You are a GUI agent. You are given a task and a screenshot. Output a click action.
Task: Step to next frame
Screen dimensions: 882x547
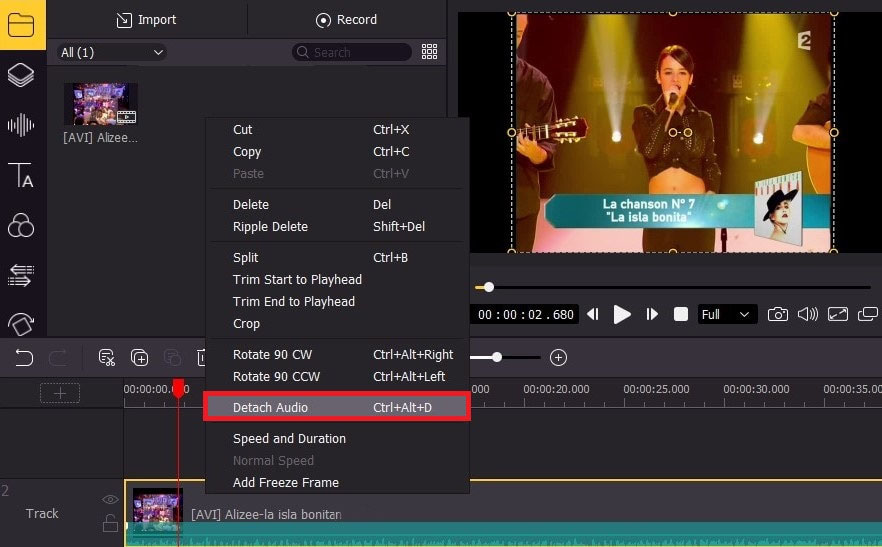pyautogui.click(x=652, y=314)
